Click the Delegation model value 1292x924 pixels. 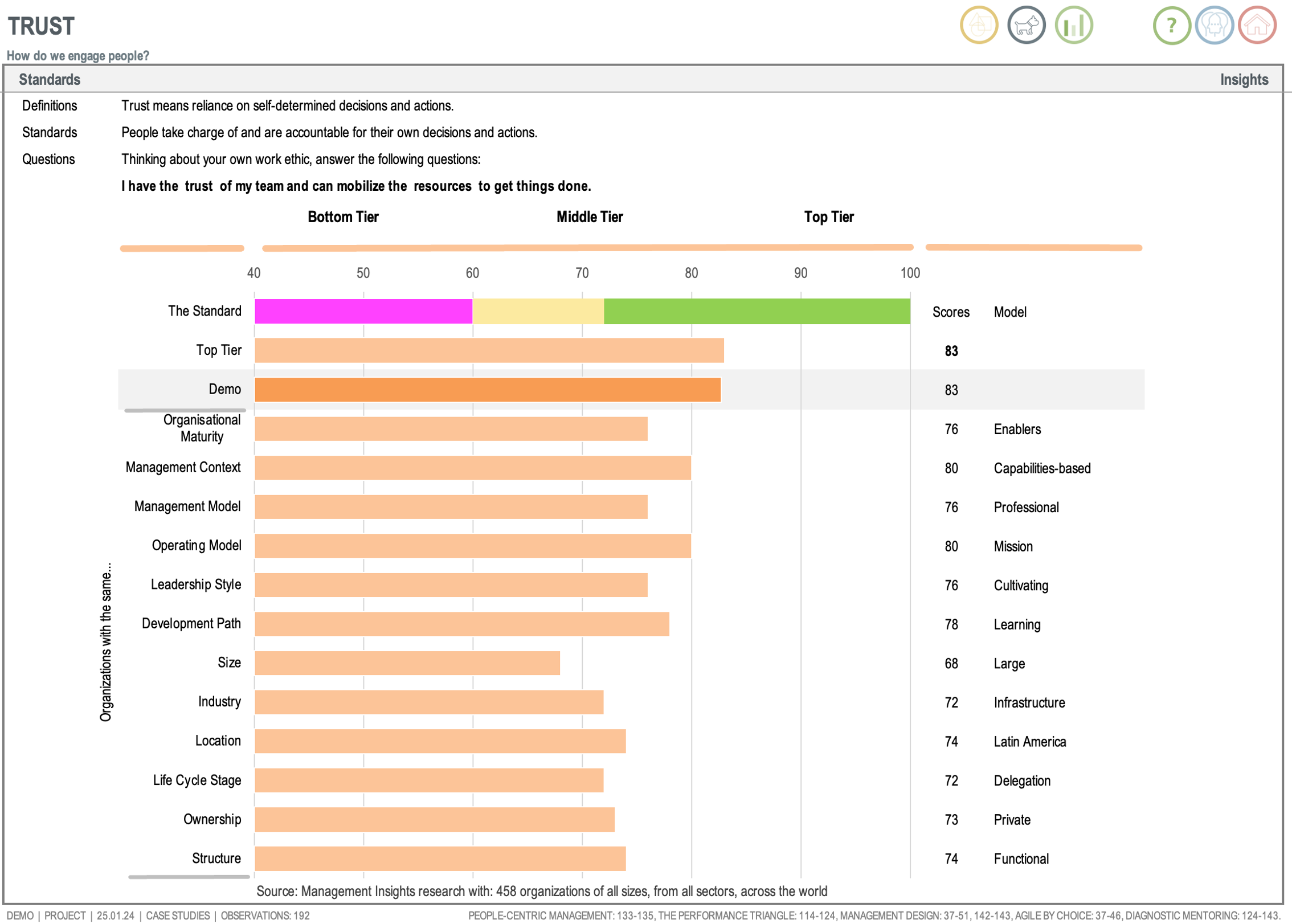[1022, 781]
